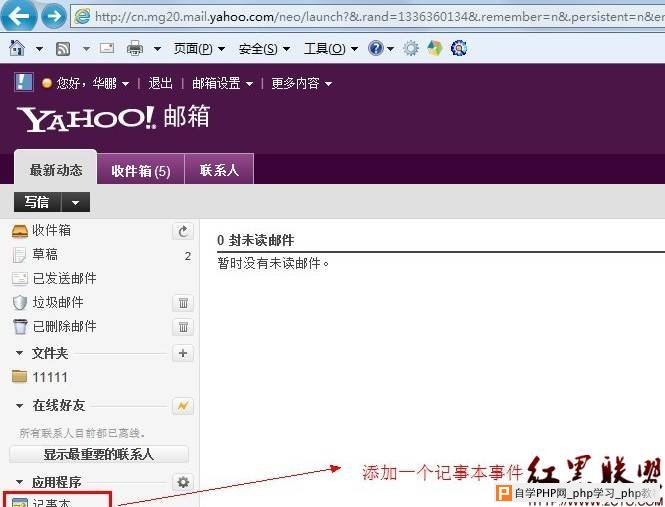This screenshot has width=665, height=507.
Task: Open the 邮箱设置 dropdown
Action: pyautogui.click(x=222, y=83)
